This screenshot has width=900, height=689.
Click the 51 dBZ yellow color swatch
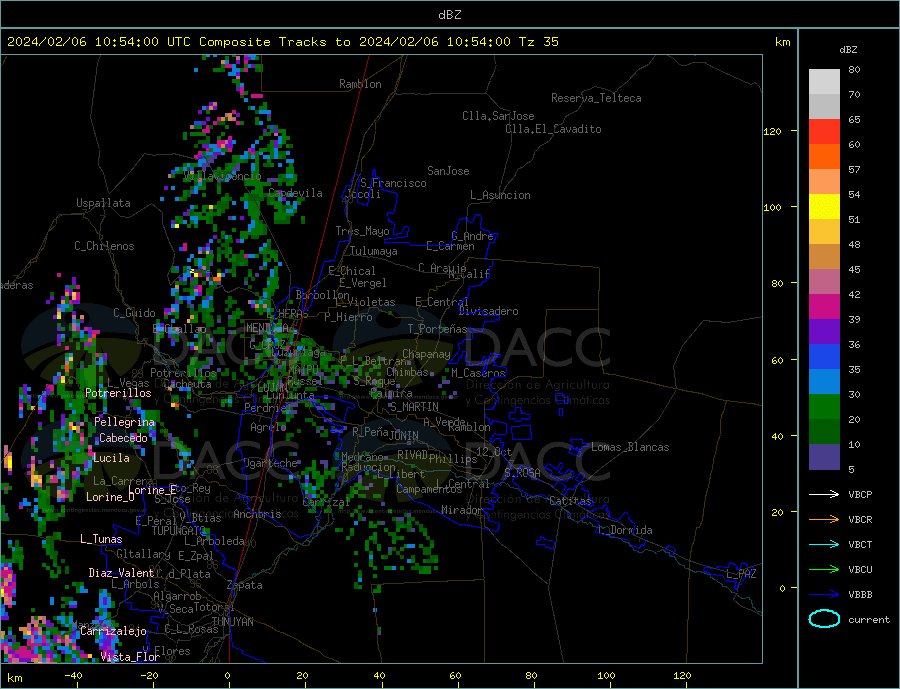[x=824, y=207]
